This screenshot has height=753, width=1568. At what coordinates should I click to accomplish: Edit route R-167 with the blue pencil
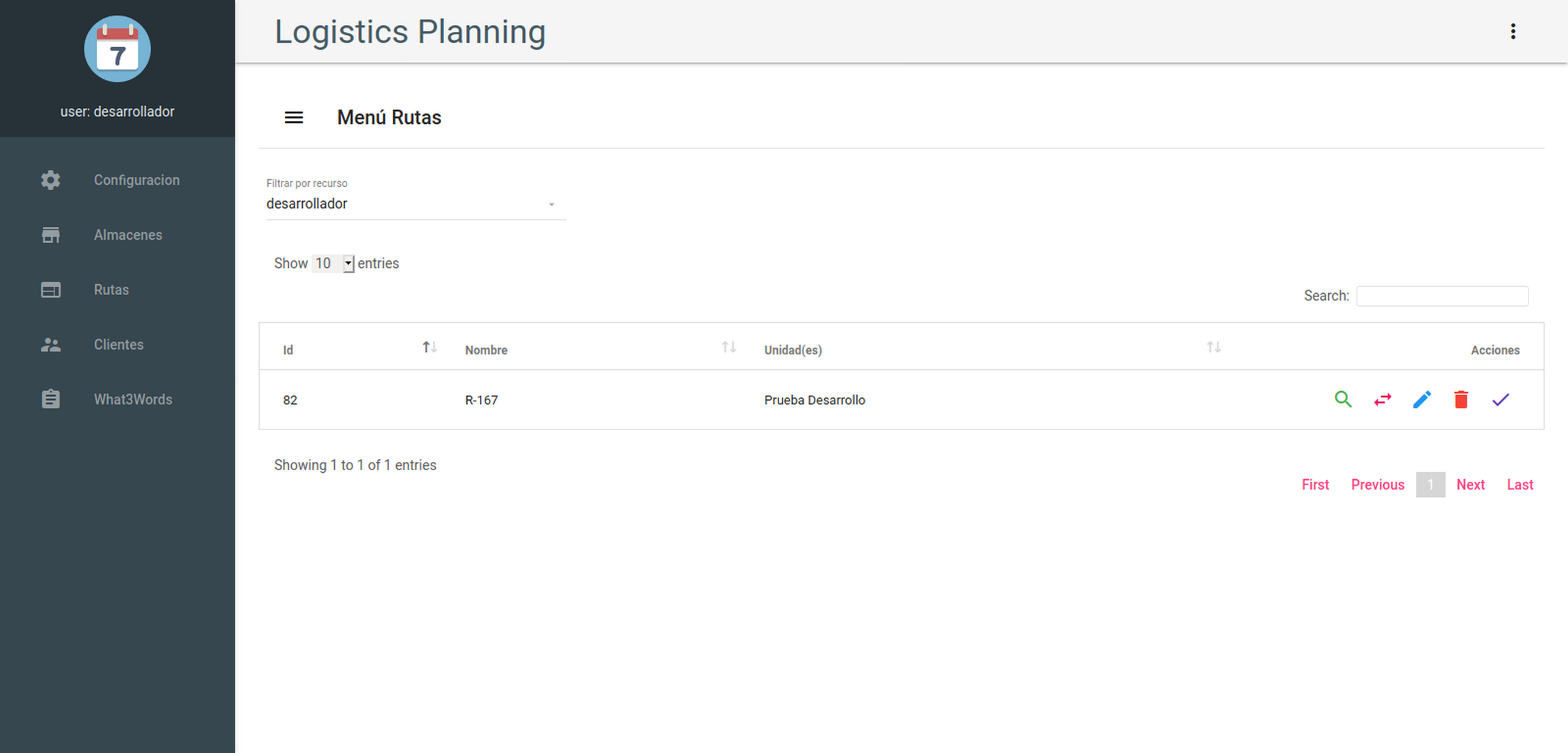click(1422, 399)
